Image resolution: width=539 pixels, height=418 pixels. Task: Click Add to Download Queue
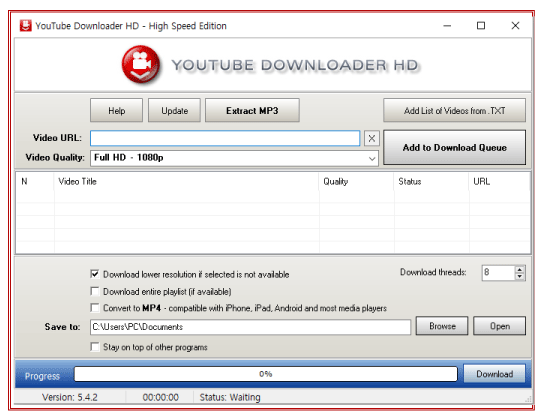454,147
